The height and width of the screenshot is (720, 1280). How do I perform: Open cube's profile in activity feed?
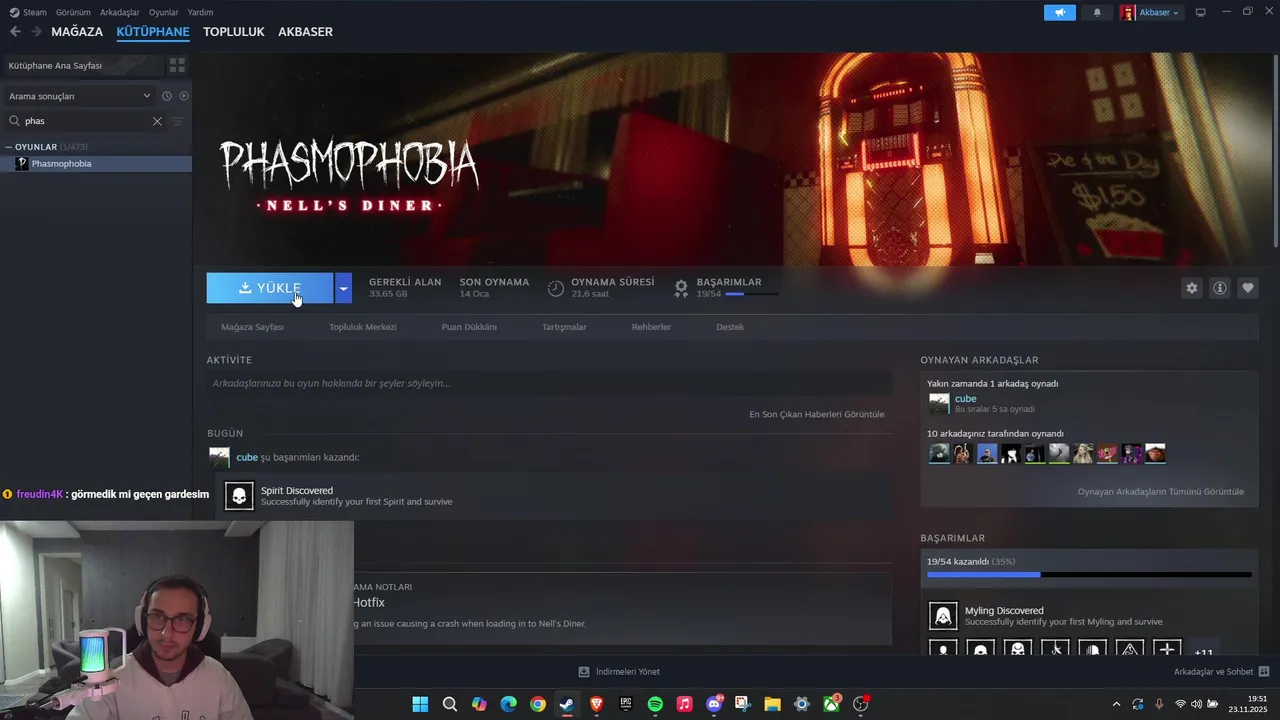(247, 457)
